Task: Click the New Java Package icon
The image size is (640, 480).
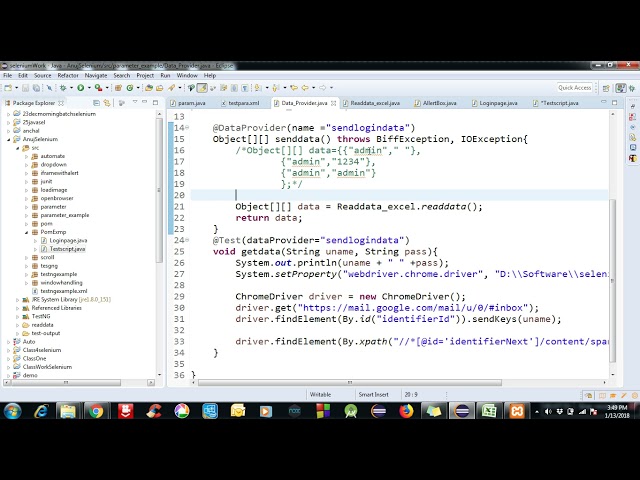Action: [118, 88]
